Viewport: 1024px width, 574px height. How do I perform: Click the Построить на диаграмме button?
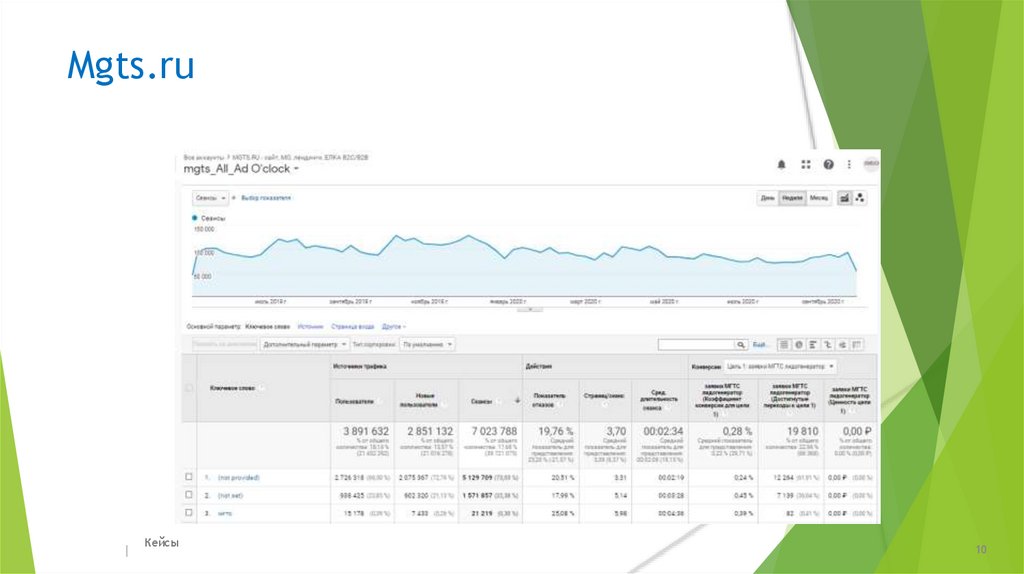click(x=224, y=344)
